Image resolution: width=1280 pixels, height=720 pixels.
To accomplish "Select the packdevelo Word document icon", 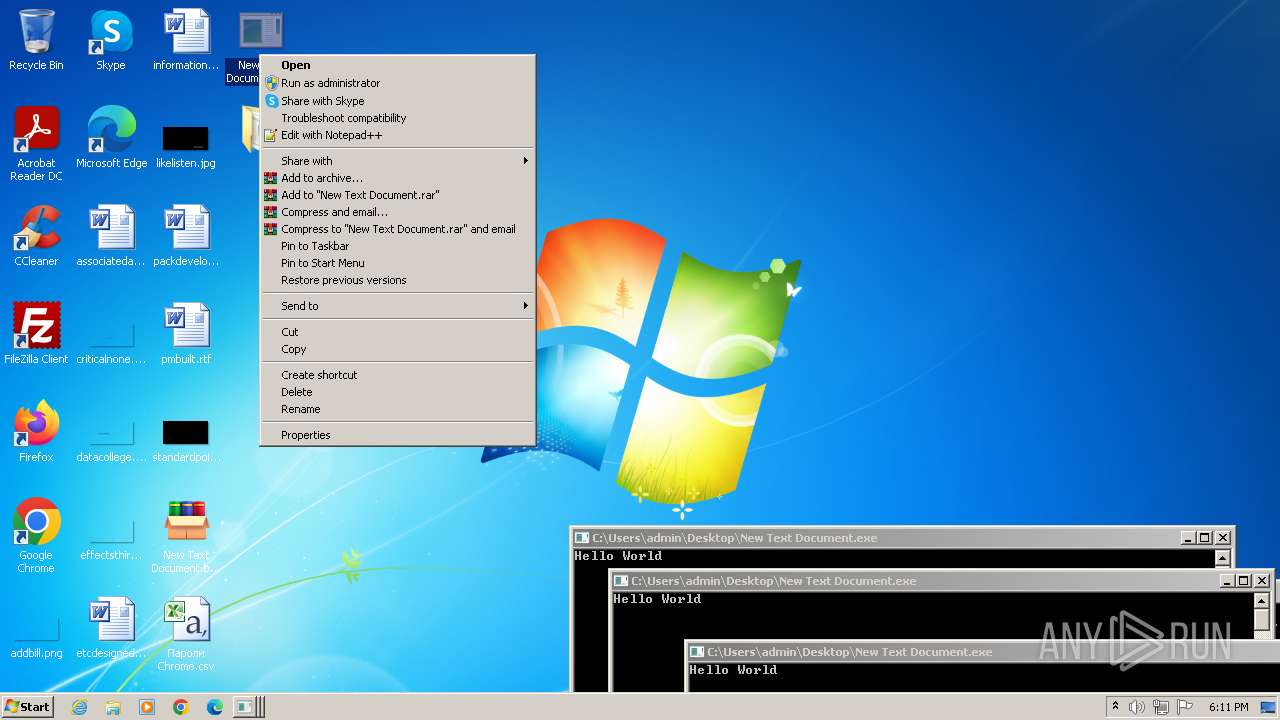I will coord(186,236).
